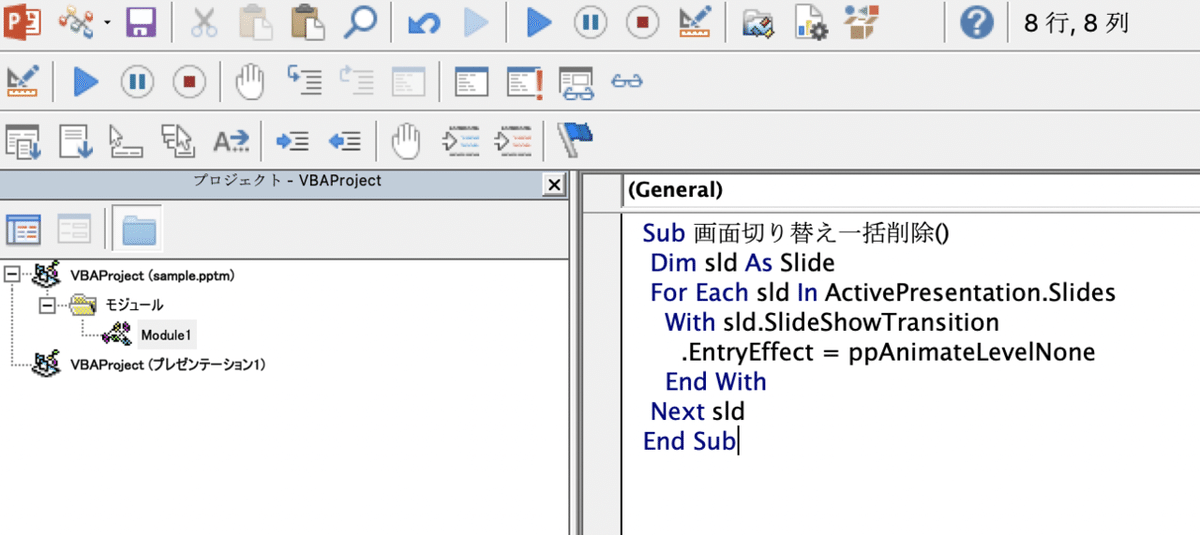Viewport: 1200px width, 535px height.
Task: Click View Code in the project panel
Action: coord(23,230)
